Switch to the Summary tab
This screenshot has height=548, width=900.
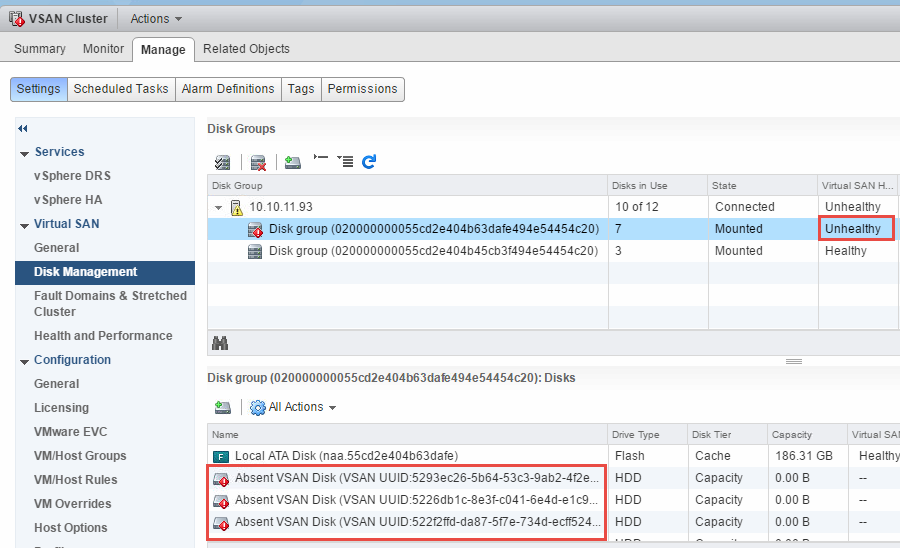(x=40, y=49)
